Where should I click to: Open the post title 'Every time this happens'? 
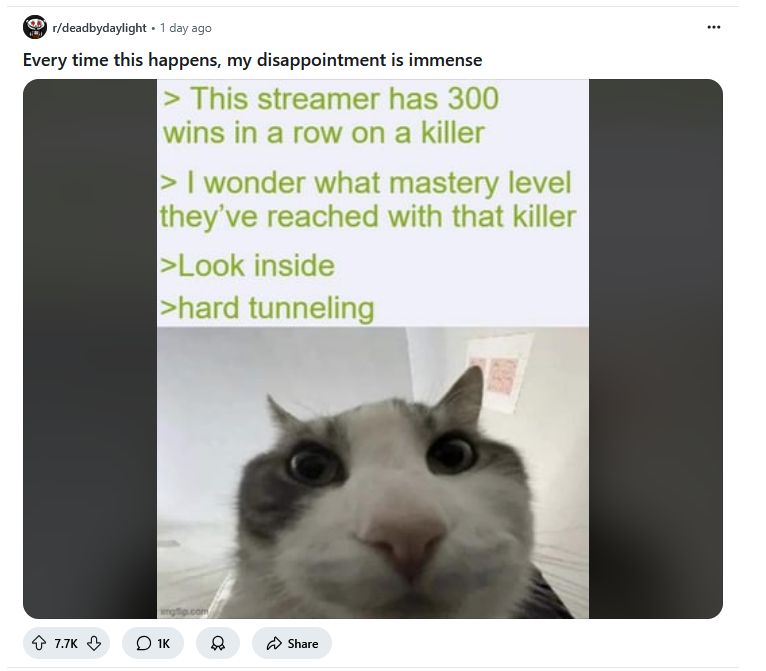(x=253, y=60)
